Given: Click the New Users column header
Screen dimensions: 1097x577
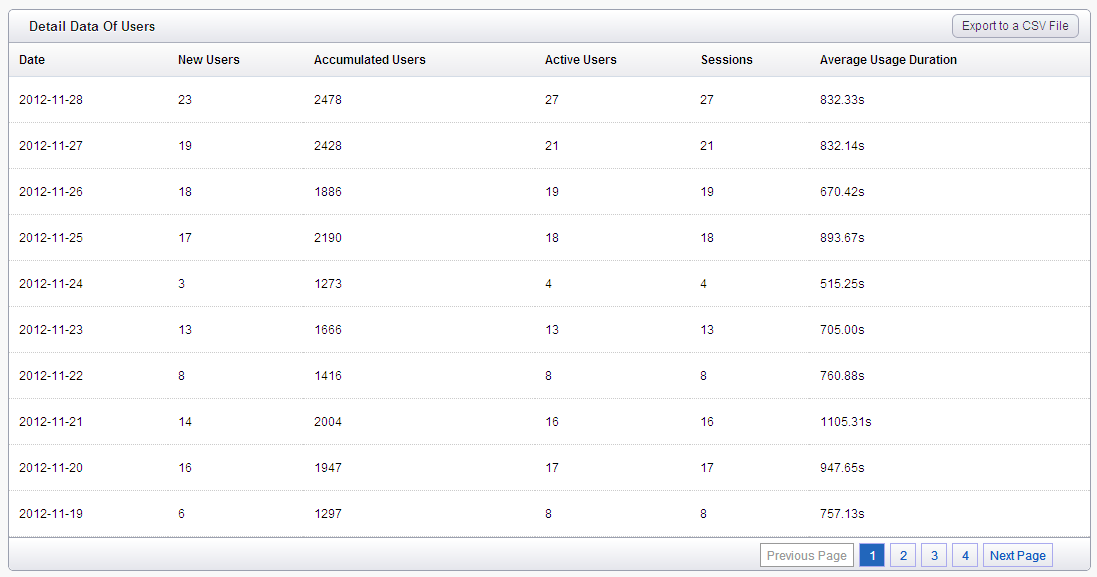Looking at the screenshot, I should pos(208,60).
